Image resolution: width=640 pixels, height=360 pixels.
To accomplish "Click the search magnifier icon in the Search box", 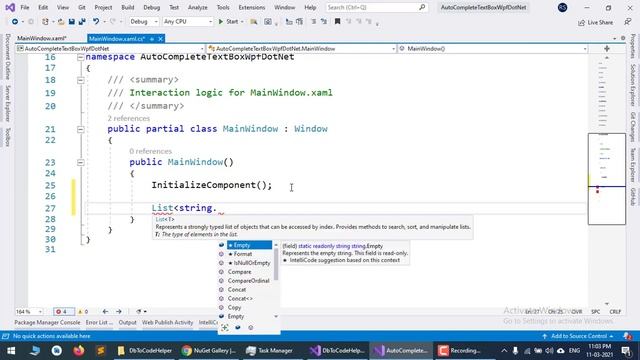I will (x=422, y=7).
